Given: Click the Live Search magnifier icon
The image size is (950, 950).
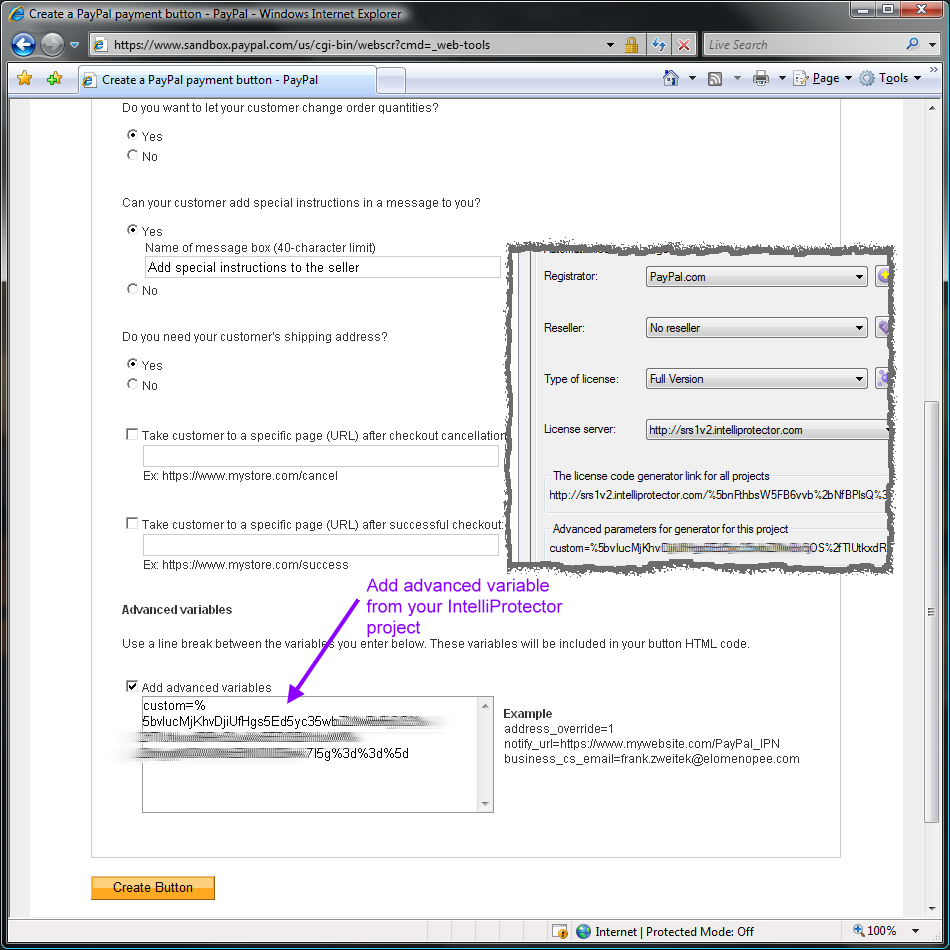Looking at the screenshot, I should [x=912, y=44].
